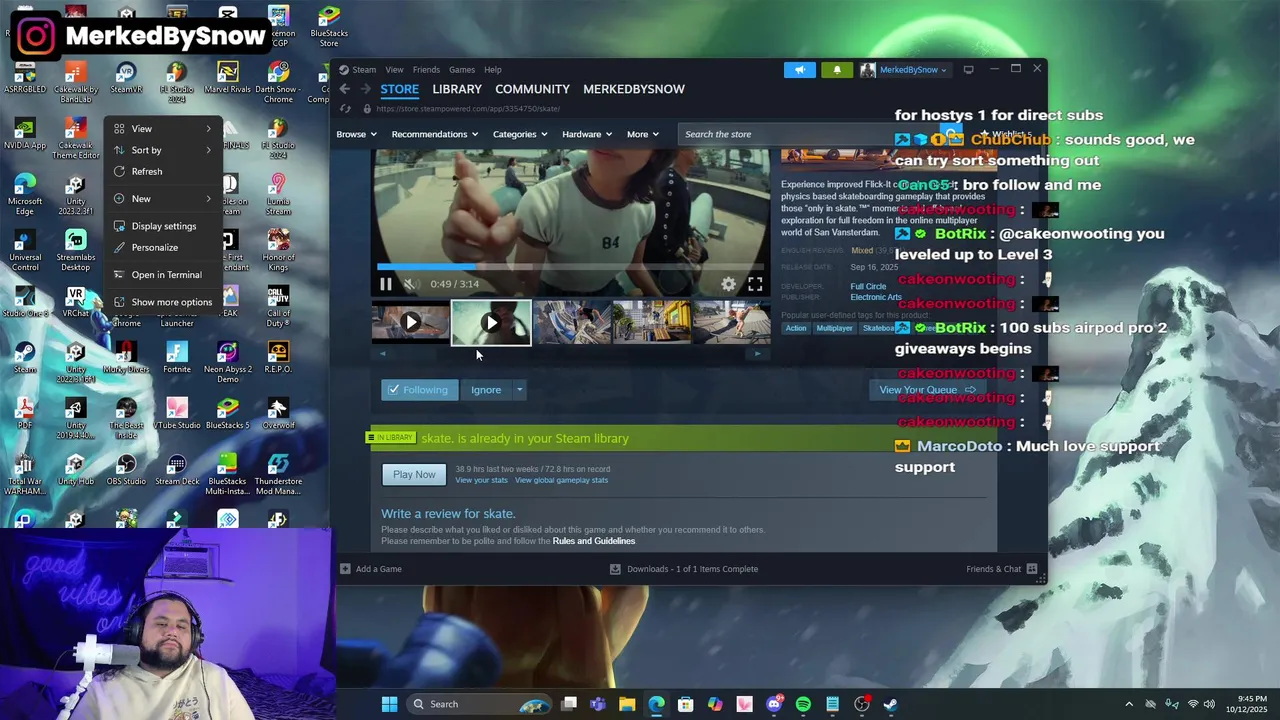Expand the More store dropdown
Viewport: 1280px width, 720px height.
643,134
